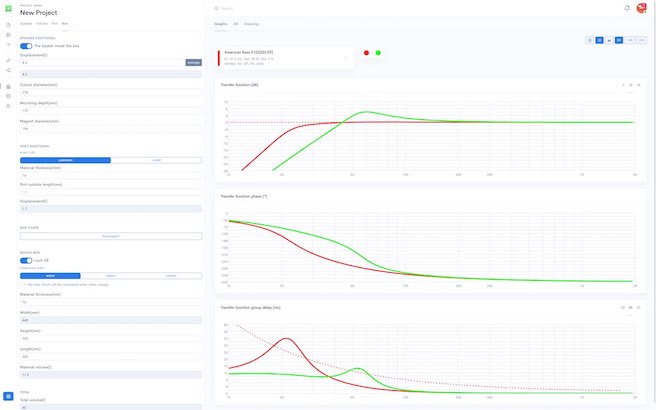Click the share icon in the sidebar
Screen dimensions: 656x410
pos(8,70)
